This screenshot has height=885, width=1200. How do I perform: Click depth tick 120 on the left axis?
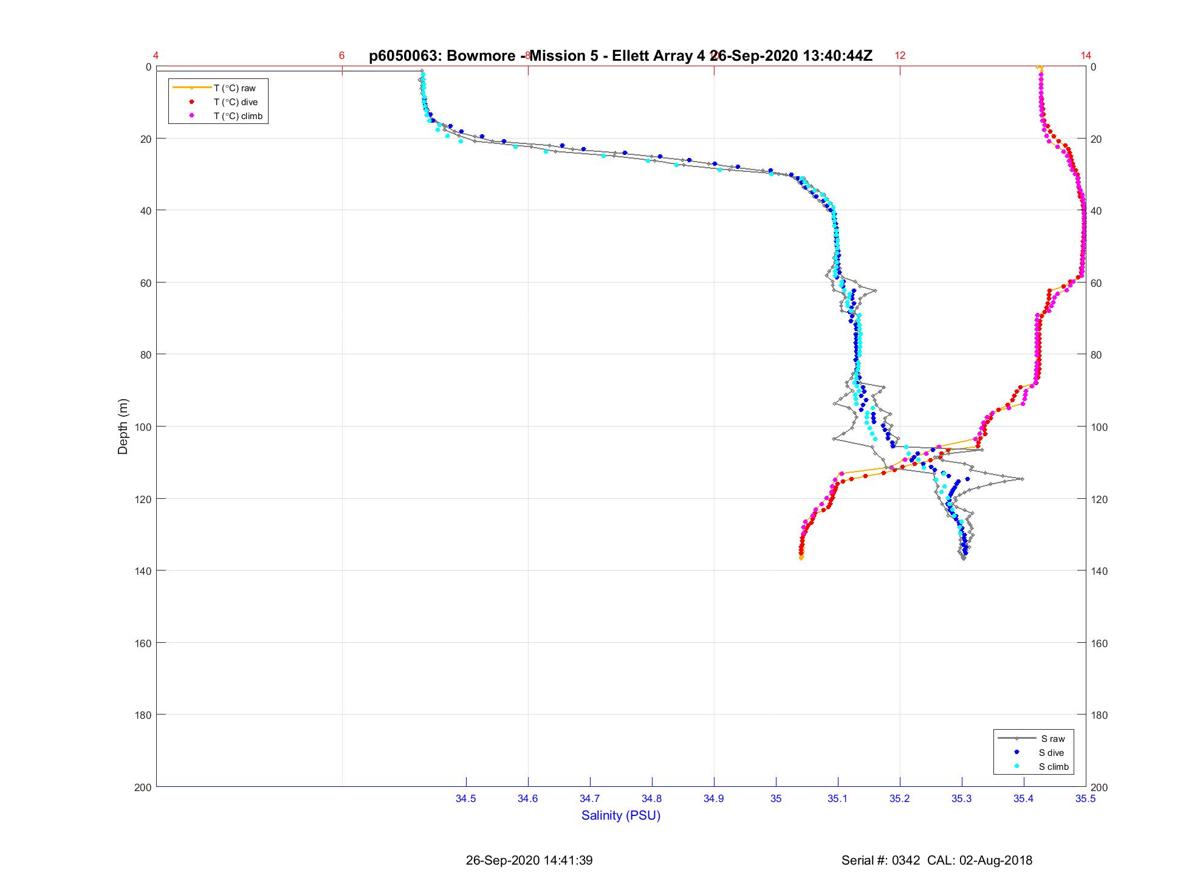(143, 499)
